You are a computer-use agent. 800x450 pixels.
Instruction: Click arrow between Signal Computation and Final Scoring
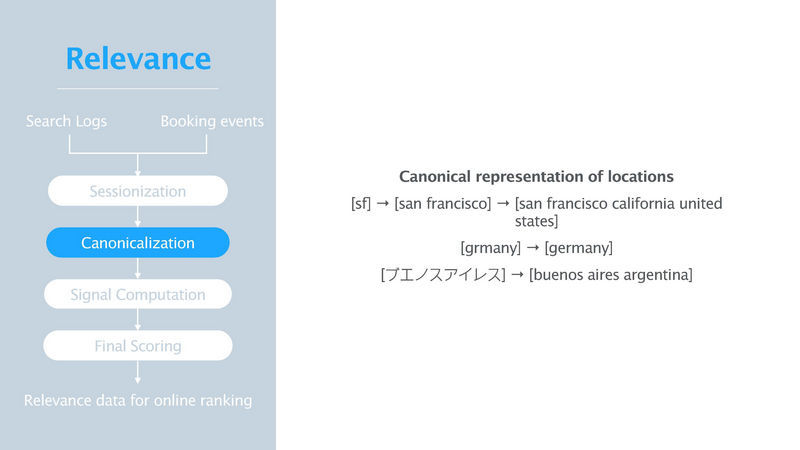[x=138, y=320]
